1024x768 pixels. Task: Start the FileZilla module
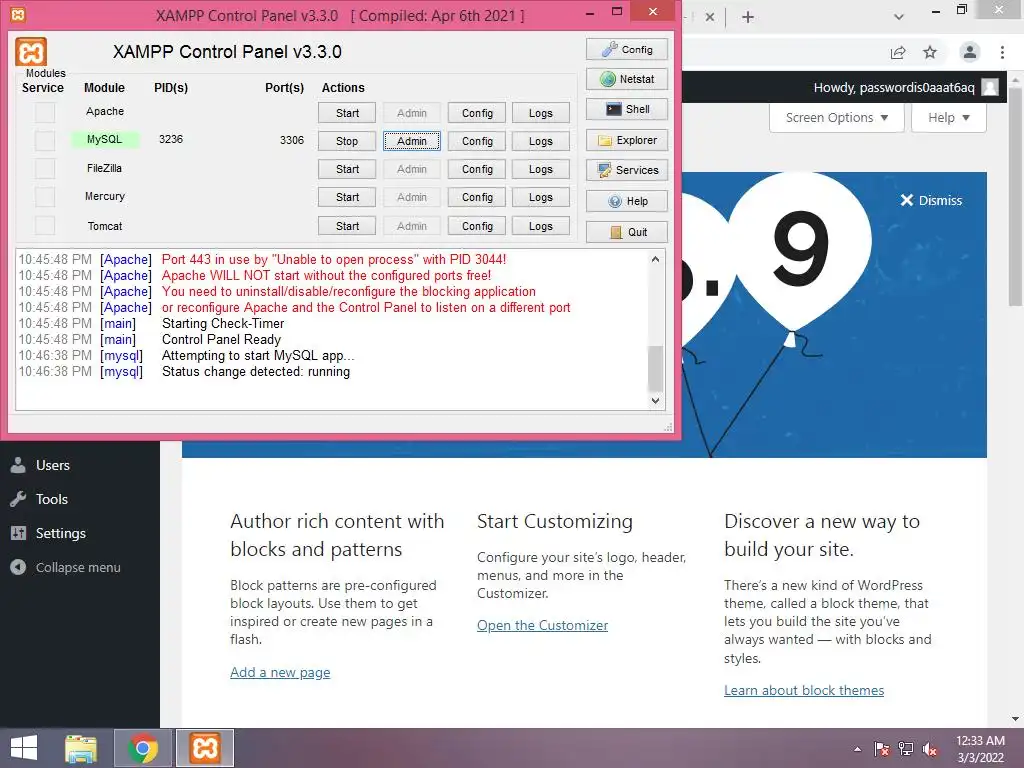pos(347,169)
